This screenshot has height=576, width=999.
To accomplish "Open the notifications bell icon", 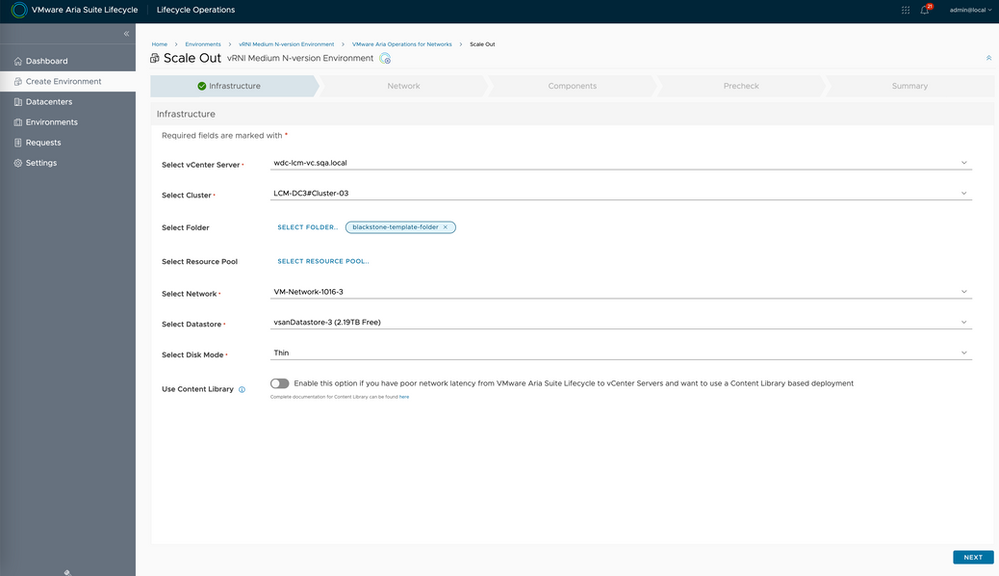I will pos(922,9).
